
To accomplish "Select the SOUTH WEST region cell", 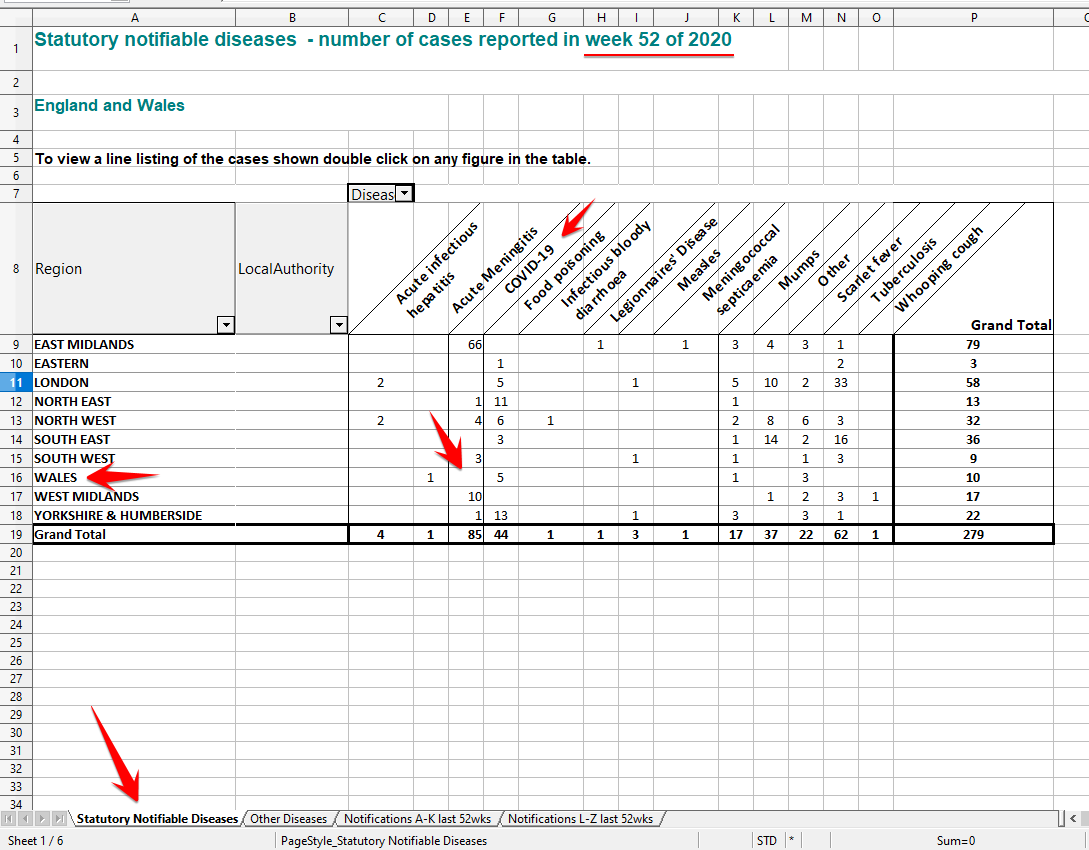I will [74, 458].
